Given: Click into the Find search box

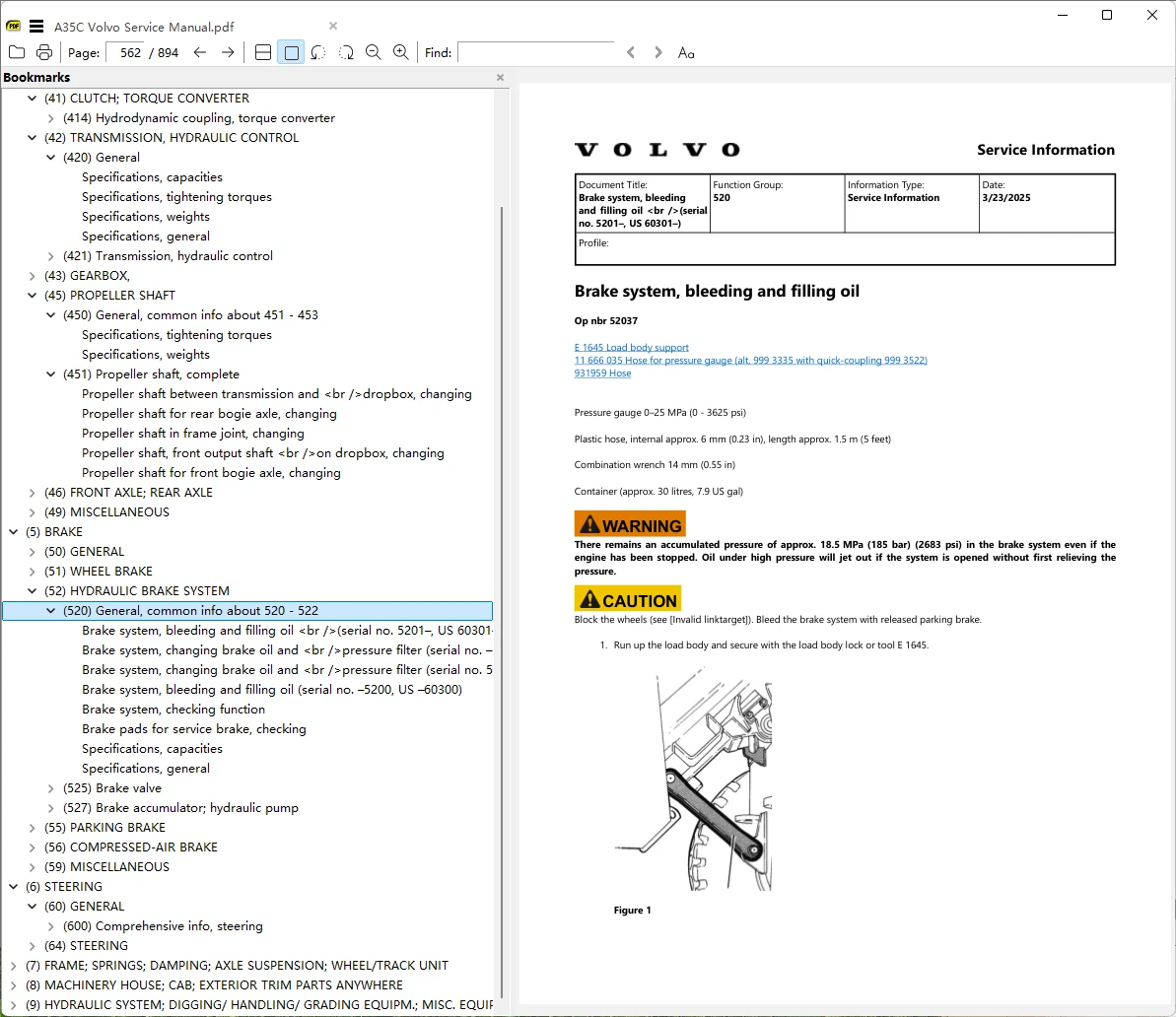Looking at the screenshot, I should click(x=535, y=52).
